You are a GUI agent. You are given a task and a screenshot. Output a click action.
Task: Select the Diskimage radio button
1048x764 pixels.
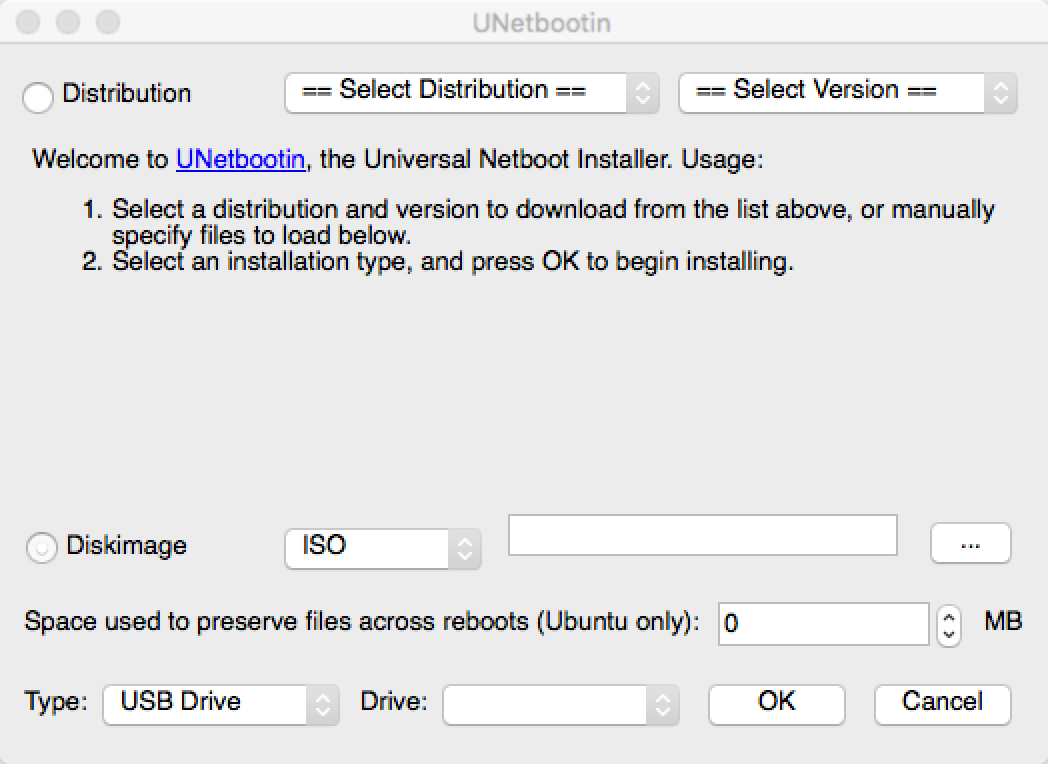(41, 547)
